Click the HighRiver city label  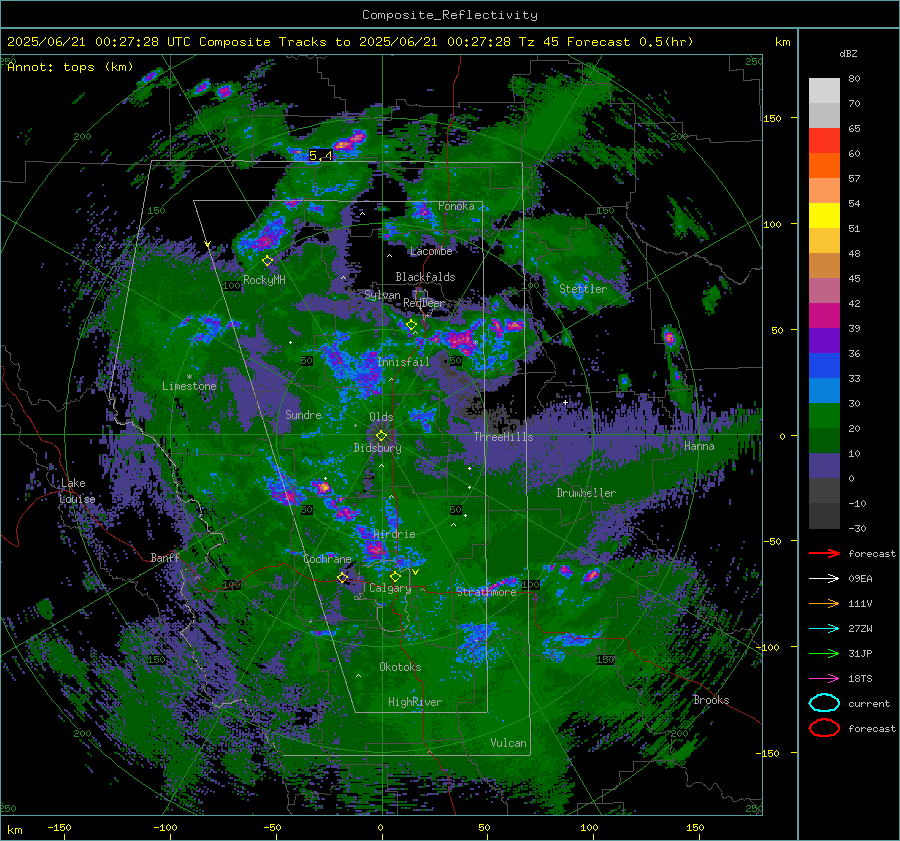point(415,702)
